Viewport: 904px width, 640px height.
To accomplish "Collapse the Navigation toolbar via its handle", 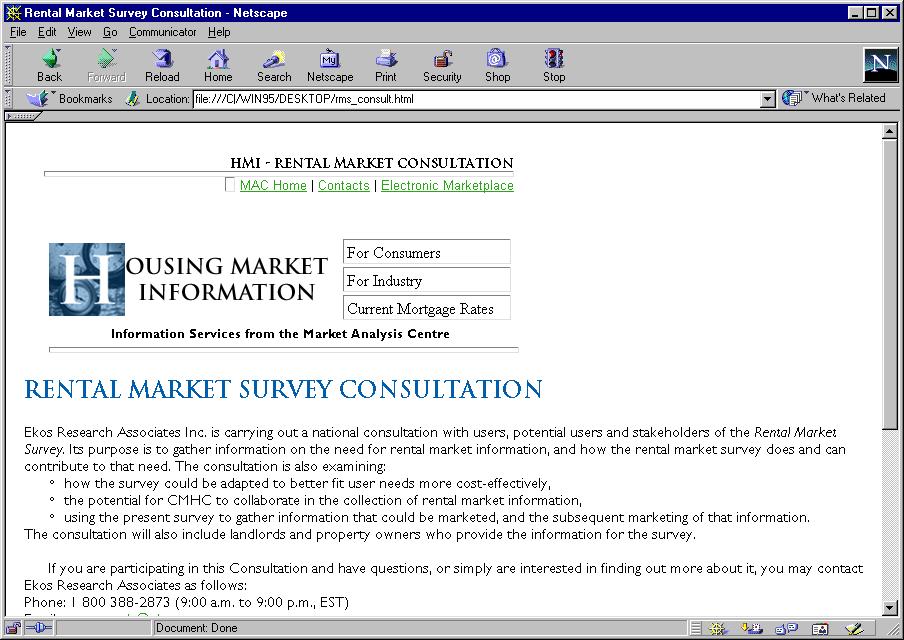I will coord(8,65).
